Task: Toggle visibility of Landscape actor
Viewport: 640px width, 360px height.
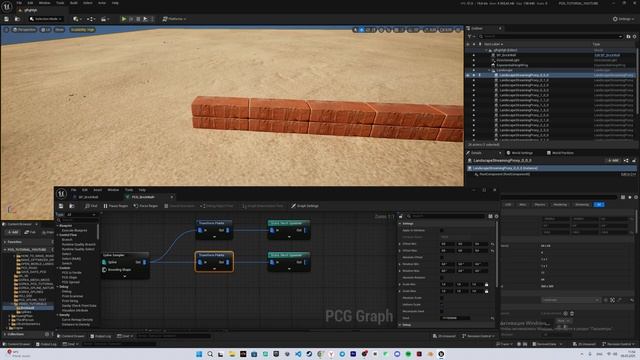Action: point(473,70)
